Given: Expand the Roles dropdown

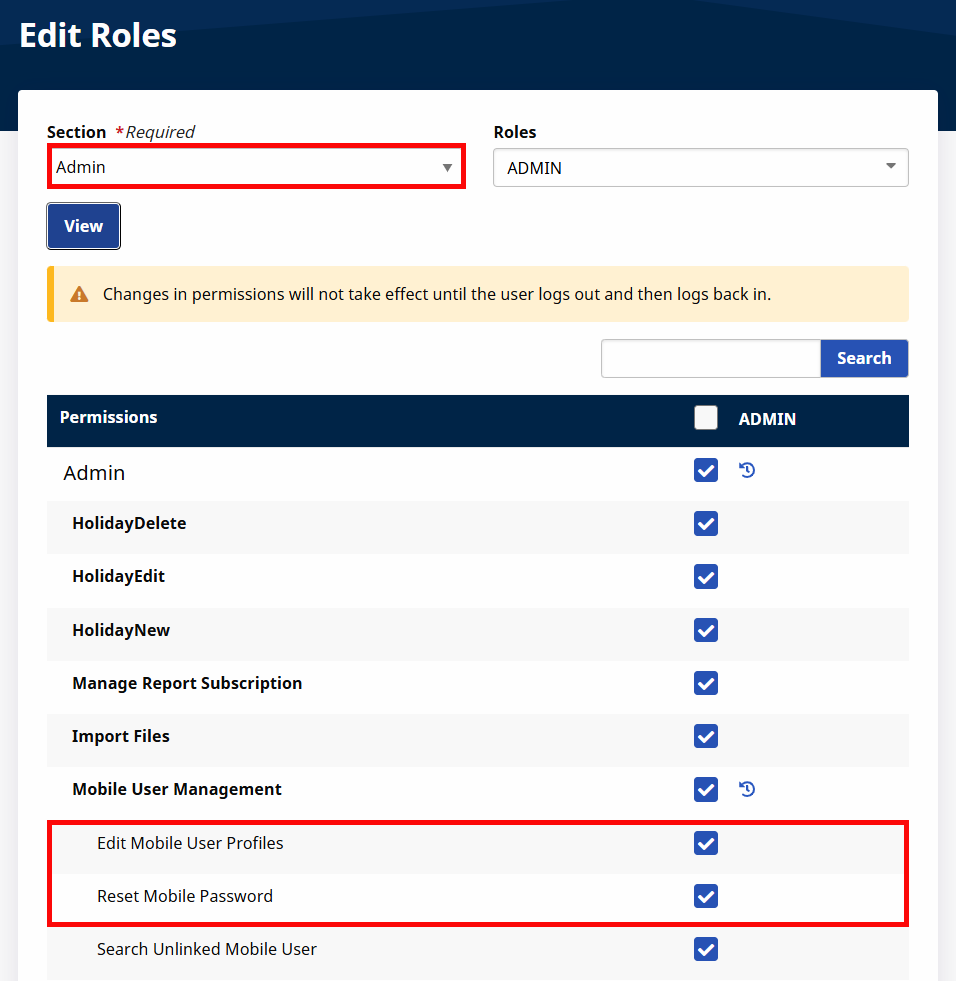Looking at the screenshot, I should pyautogui.click(x=700, y=168).
